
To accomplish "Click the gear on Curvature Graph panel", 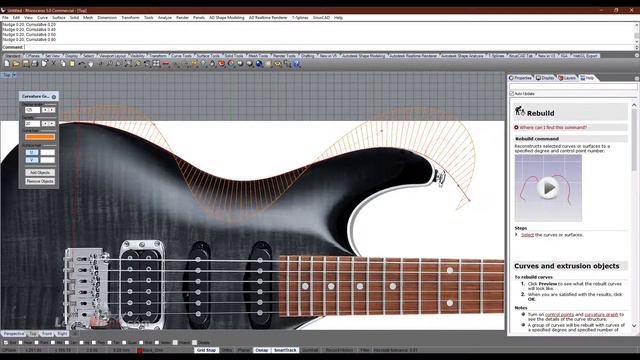I will click(x=54, y=97).
